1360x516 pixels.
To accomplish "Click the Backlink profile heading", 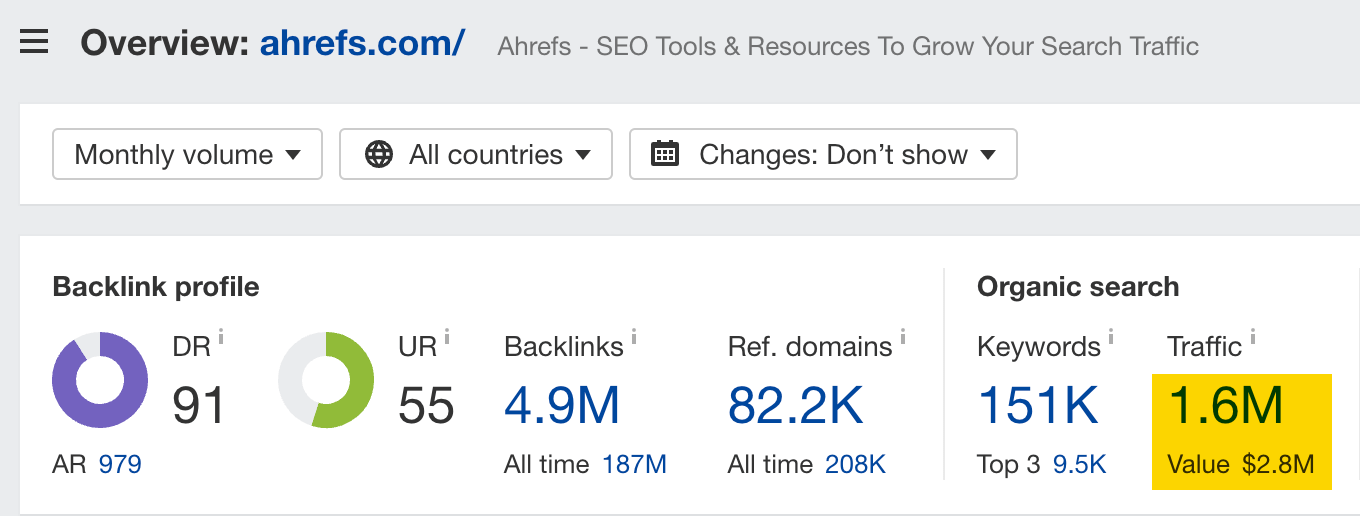I will (x=156, y=287).
